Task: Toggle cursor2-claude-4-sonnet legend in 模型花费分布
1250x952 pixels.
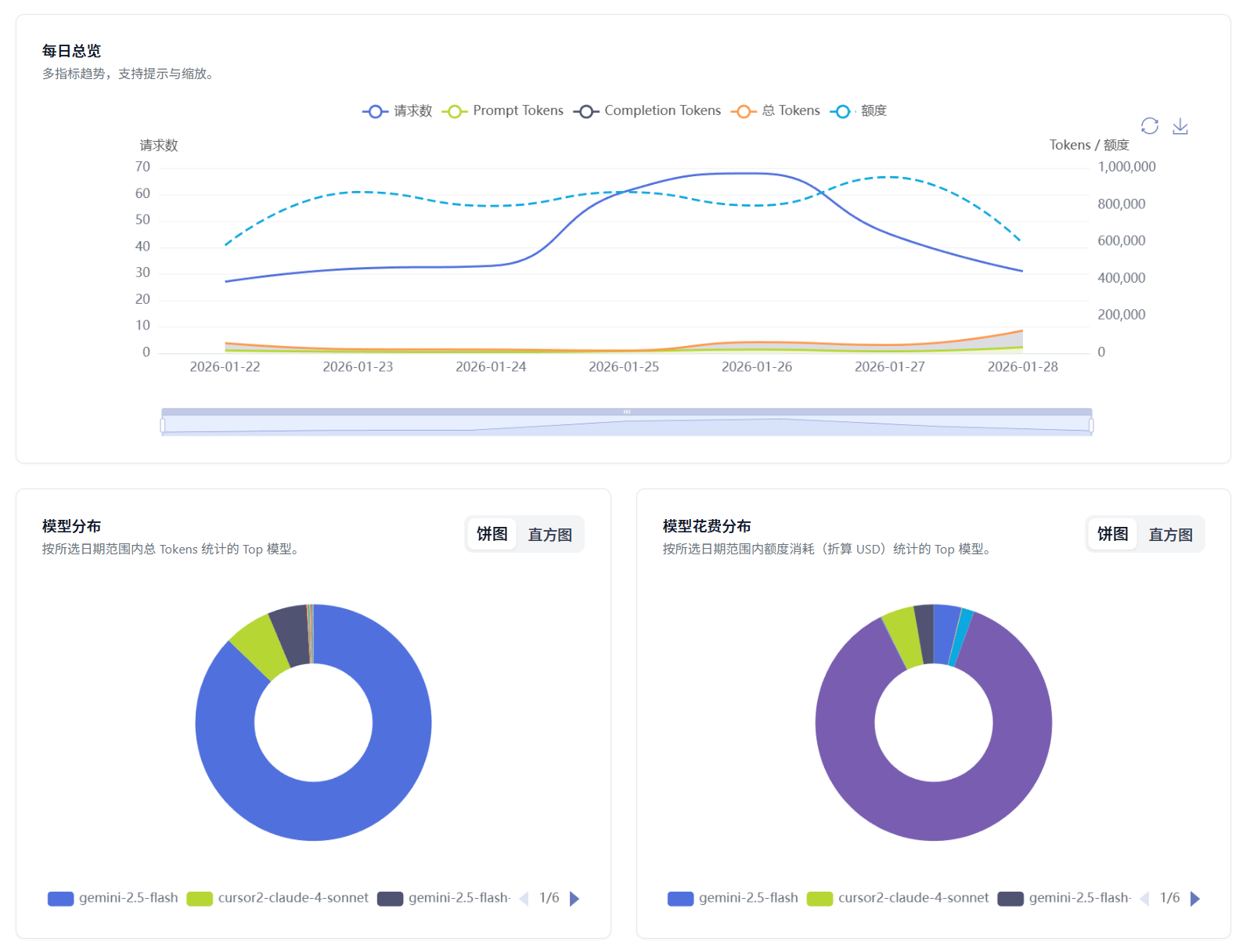Action: click(x=898, y=898)
